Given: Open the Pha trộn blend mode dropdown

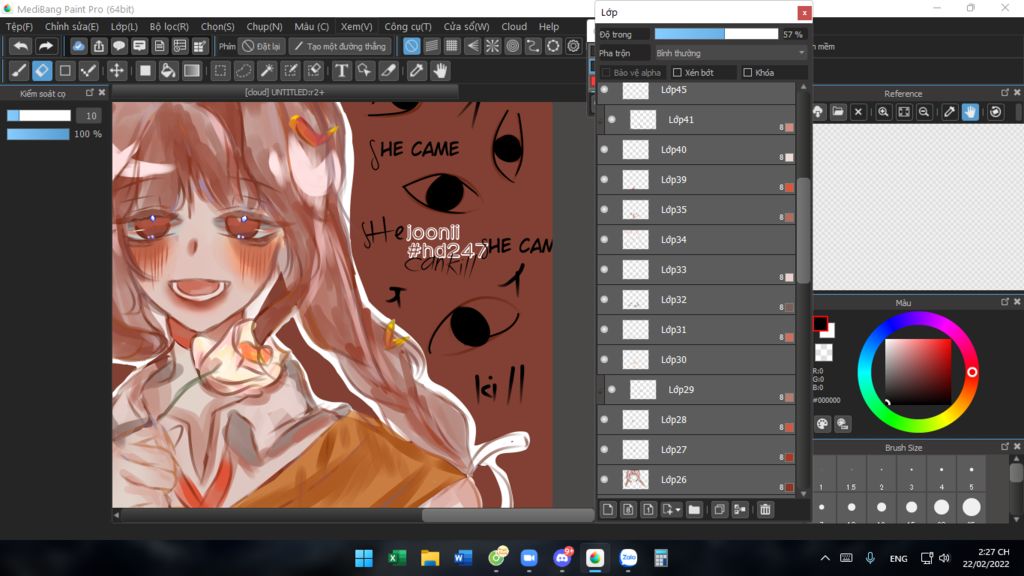Looking at the screenshot, I should coord(730,53).
